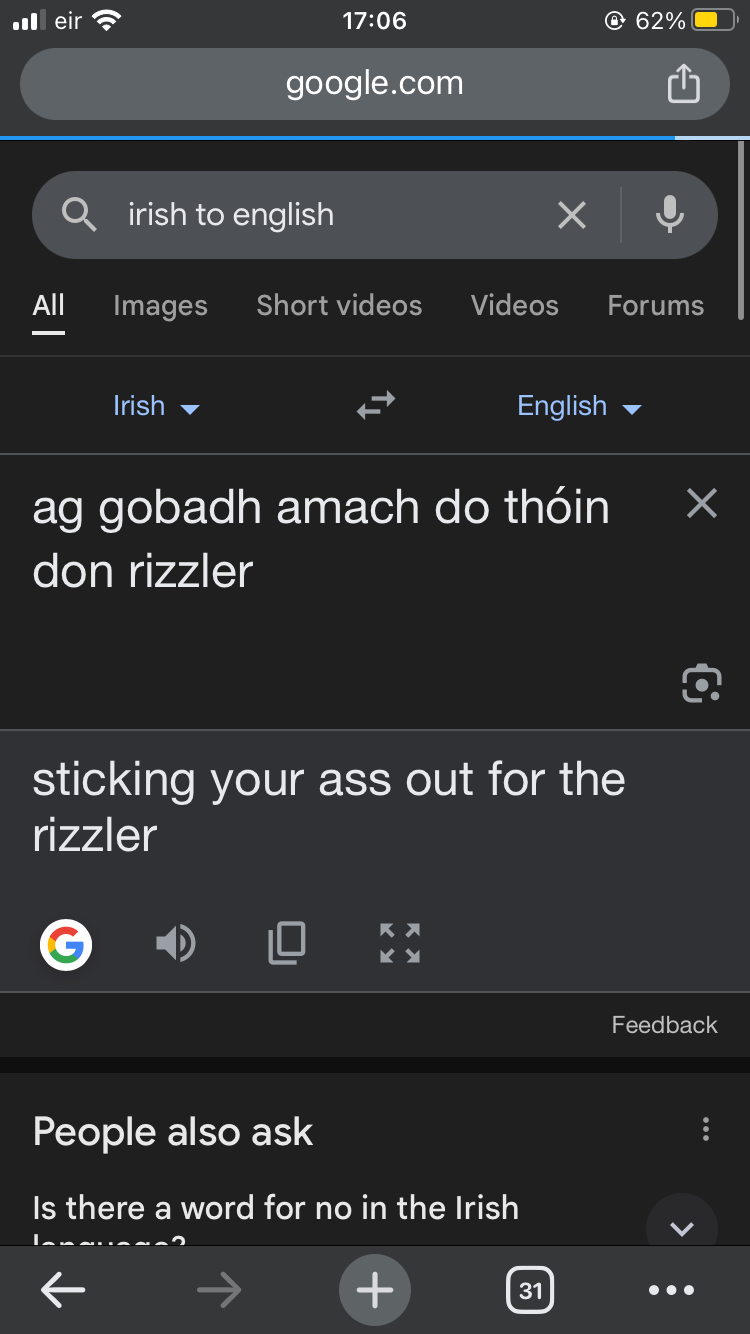Image resolution: width=750 pixels, height=1334 pixels.
Task: Expand translation to fullscreen
Action: tap(400, 943)
